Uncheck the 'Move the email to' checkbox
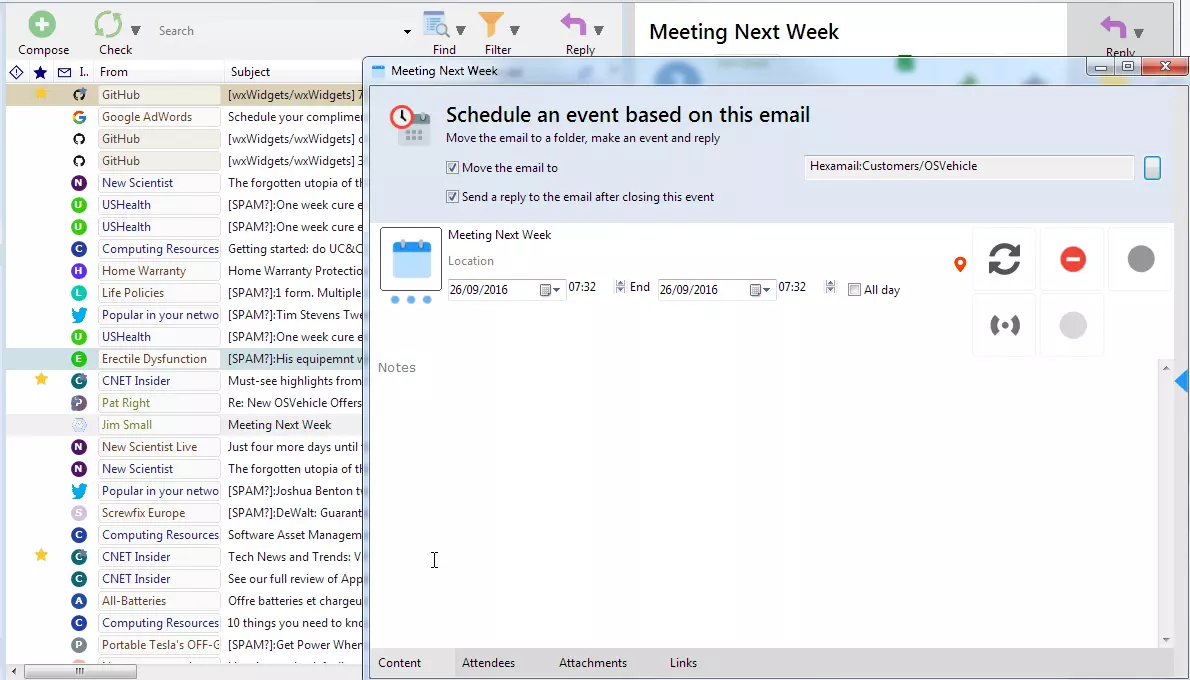The height and width of the screenshot is (680, 1190). [x=453, y=168]
